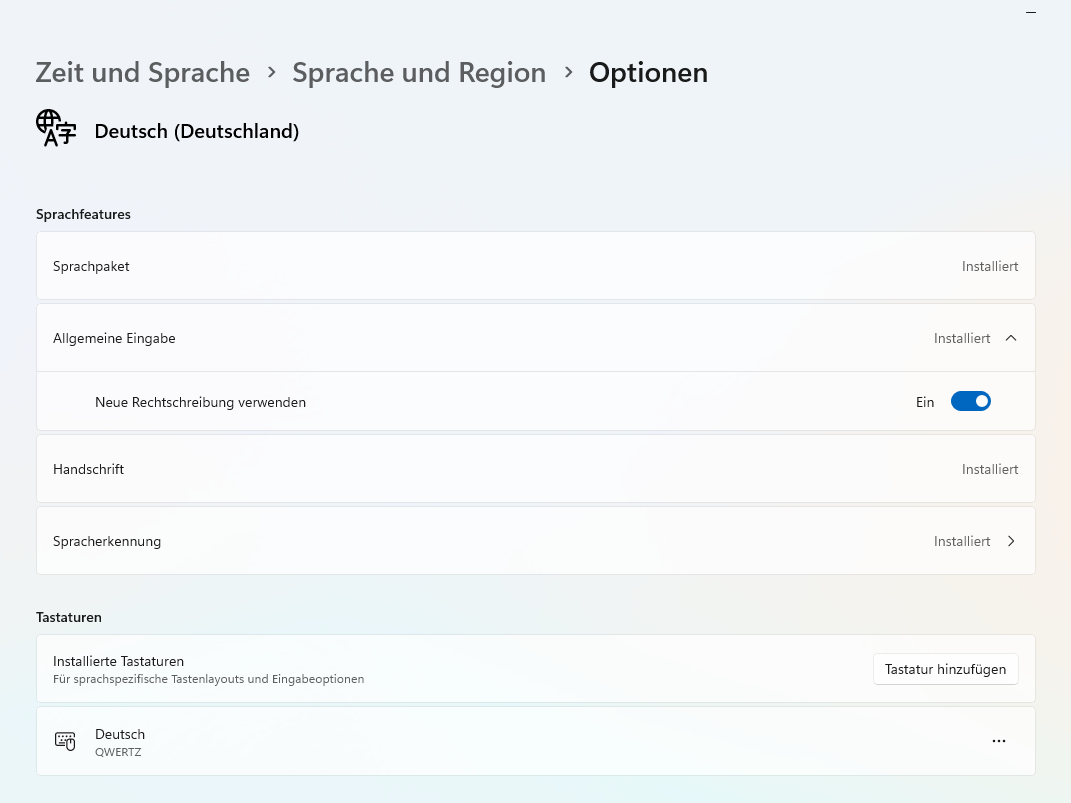
Task: Click the breadcrumb arrow before Optionen
Action: [568, 72]
